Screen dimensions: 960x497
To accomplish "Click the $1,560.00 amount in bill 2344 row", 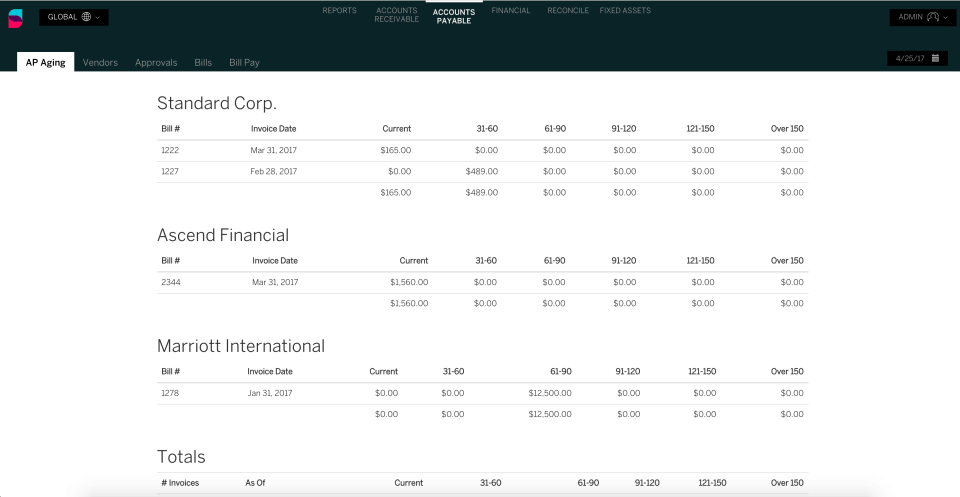I will (x=409, y=282).
